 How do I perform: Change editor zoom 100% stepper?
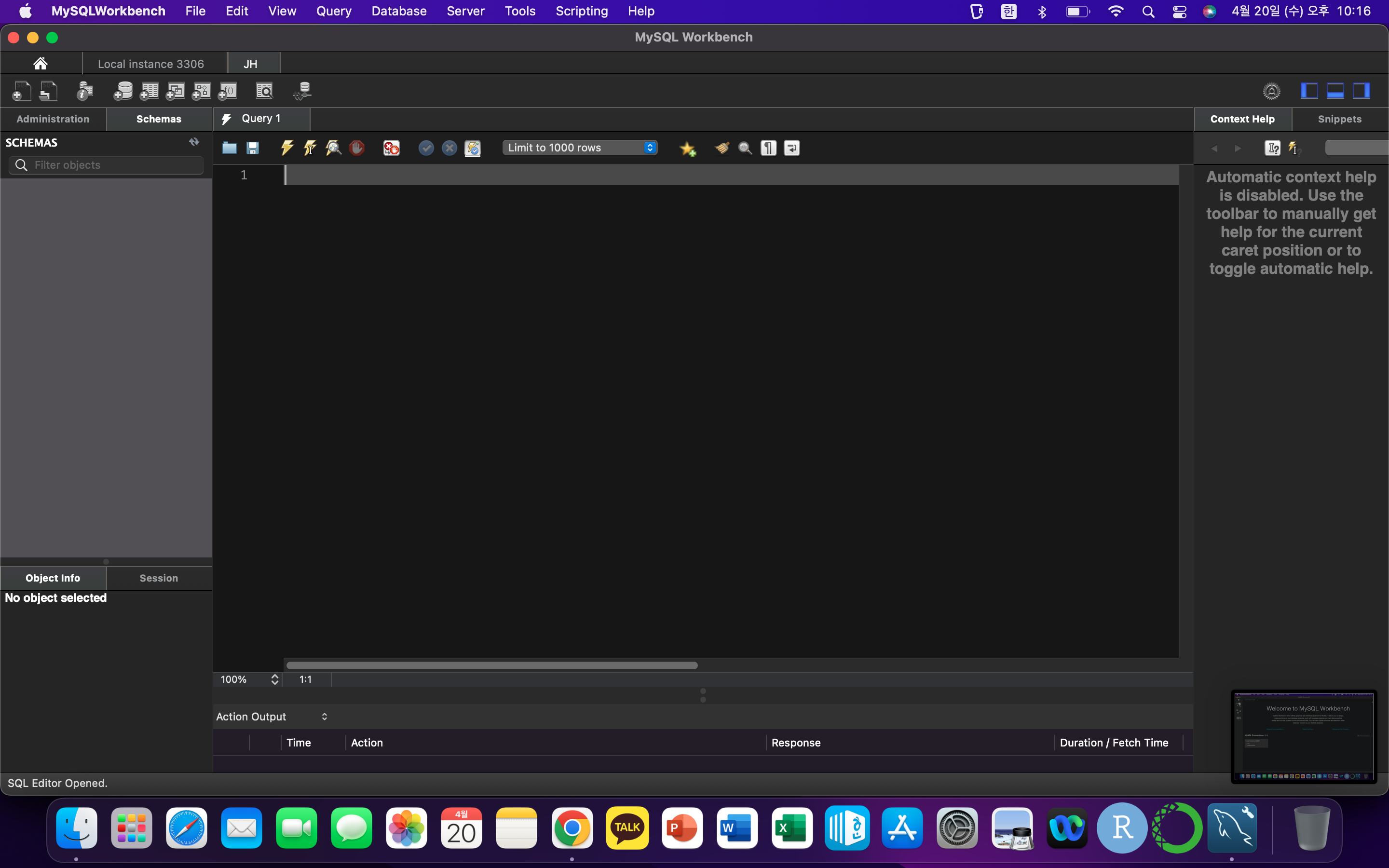275,679
